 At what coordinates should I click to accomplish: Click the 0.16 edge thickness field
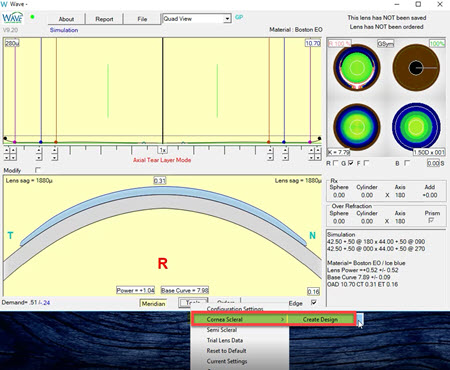click(313, 292)
